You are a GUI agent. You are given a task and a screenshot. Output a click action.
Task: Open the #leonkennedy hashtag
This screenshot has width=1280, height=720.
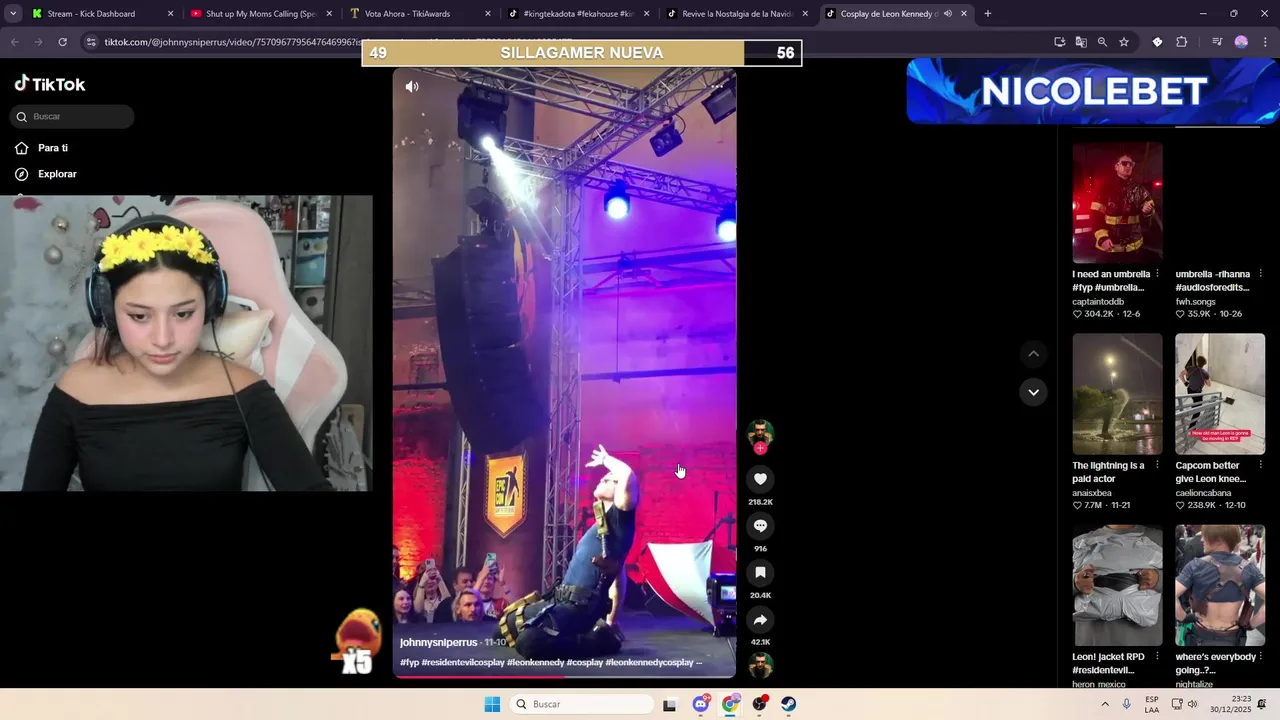(x=535, y=662)
